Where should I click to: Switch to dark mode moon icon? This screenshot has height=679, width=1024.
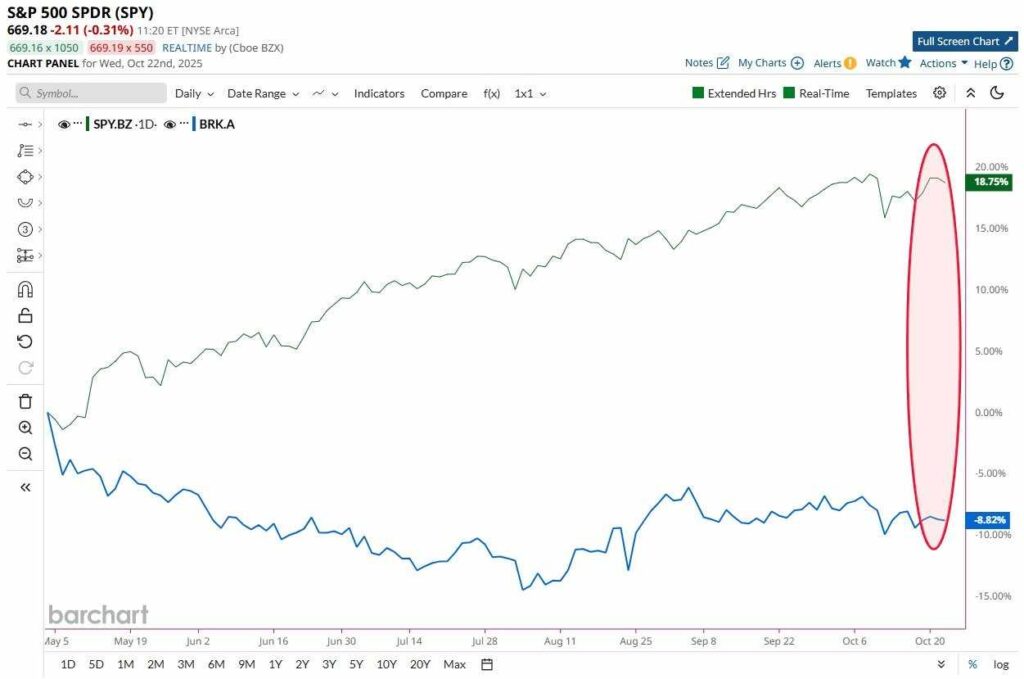[x=997, y=93]
